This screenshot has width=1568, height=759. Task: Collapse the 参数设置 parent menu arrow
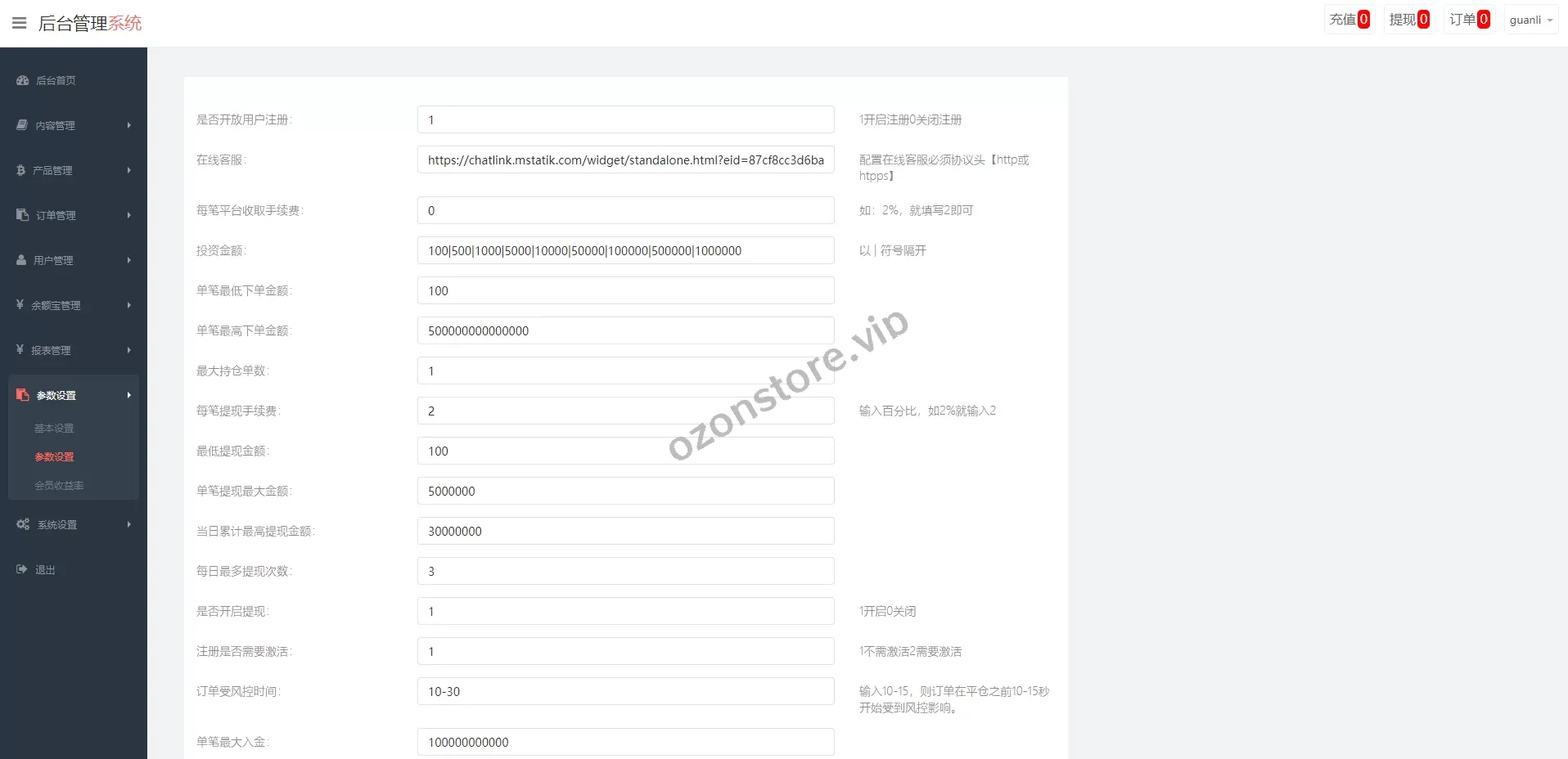pos(128,395)
